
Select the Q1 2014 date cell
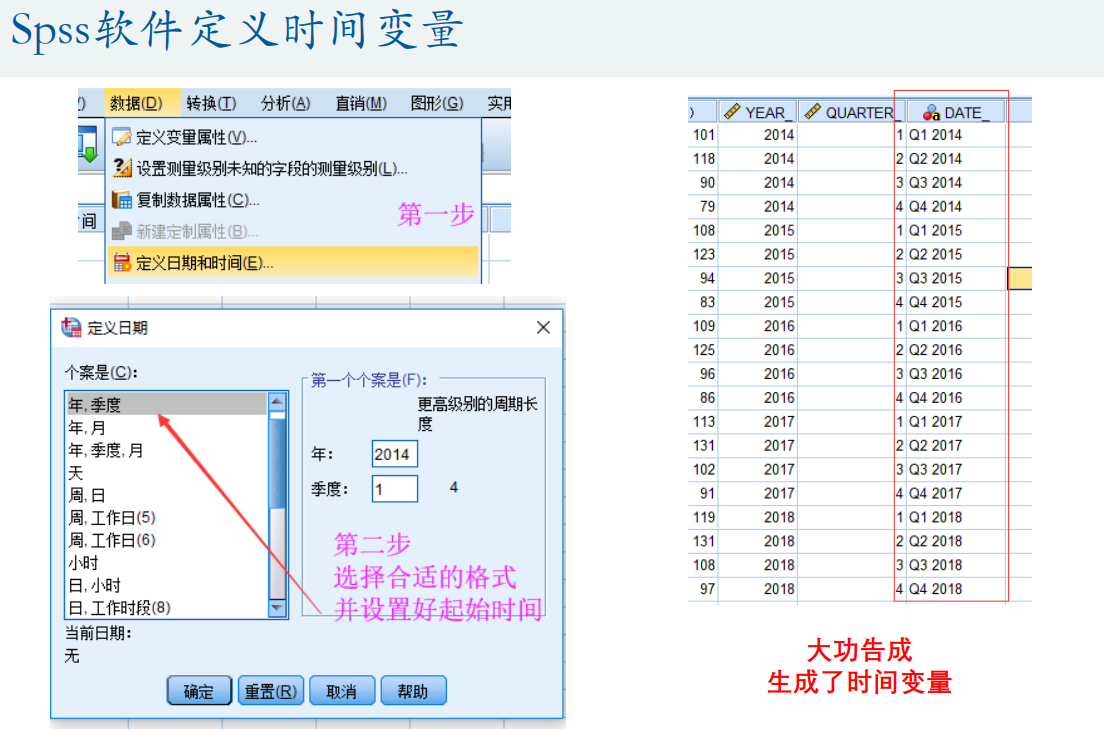tap(955, 134)
